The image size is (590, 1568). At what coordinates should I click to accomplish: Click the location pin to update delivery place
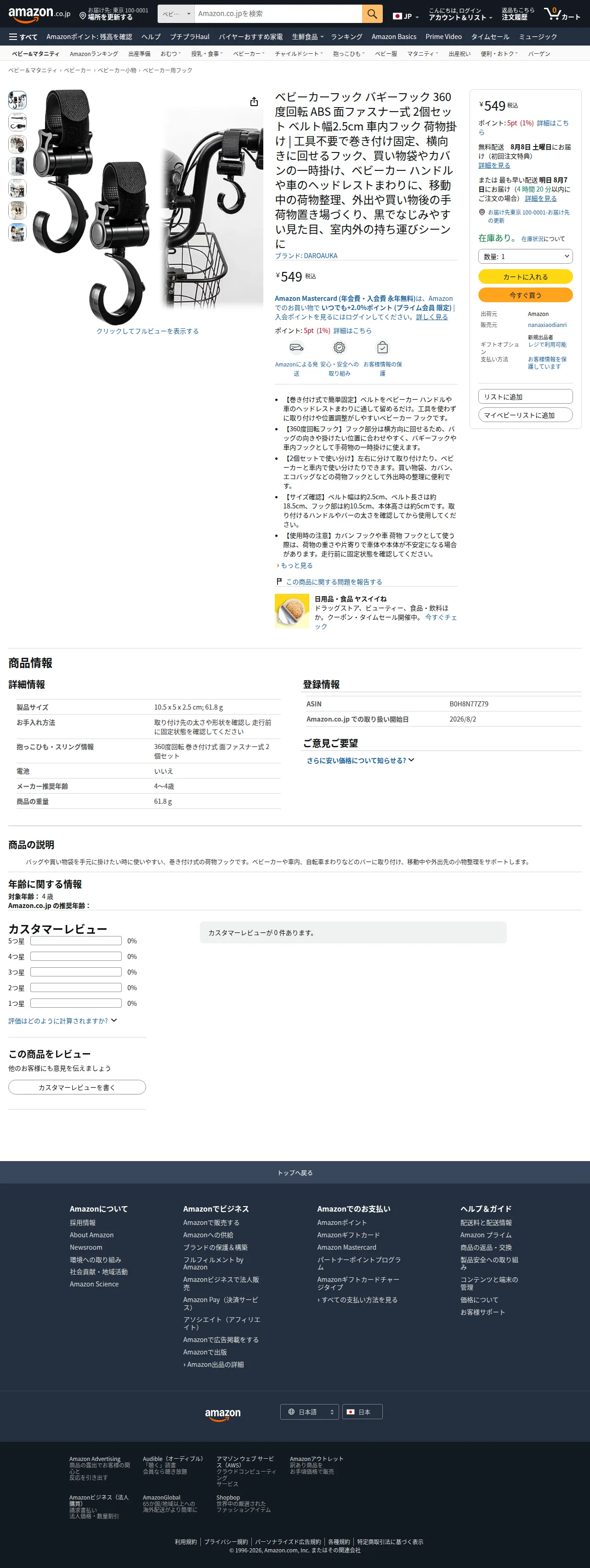83,15
